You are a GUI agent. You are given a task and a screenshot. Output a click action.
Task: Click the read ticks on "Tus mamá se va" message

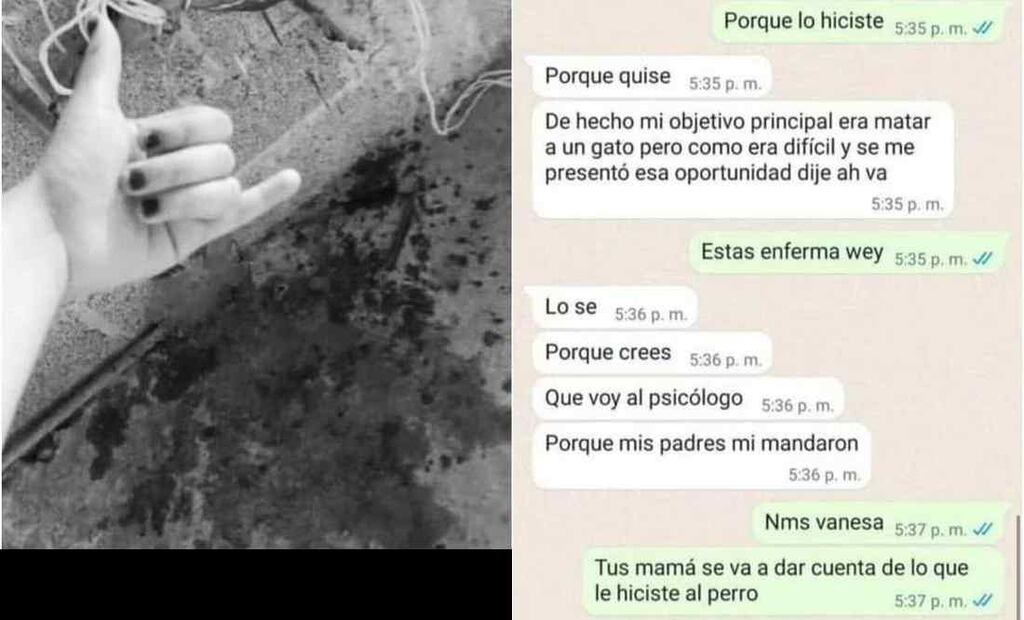pos(983,600)
